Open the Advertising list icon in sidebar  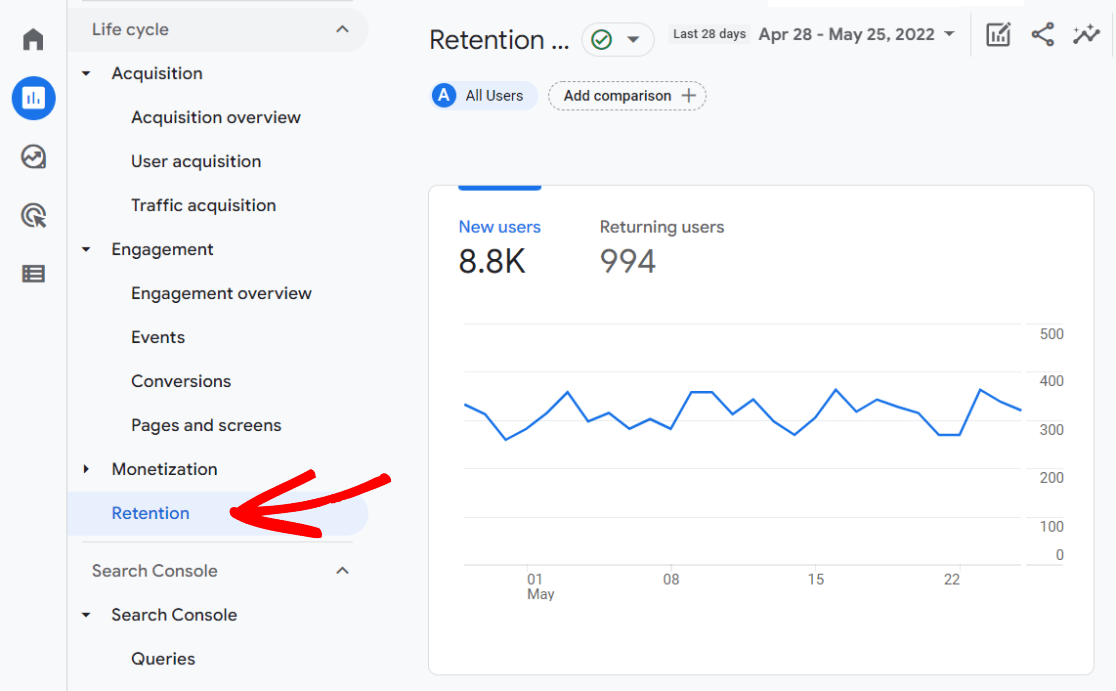33,273
